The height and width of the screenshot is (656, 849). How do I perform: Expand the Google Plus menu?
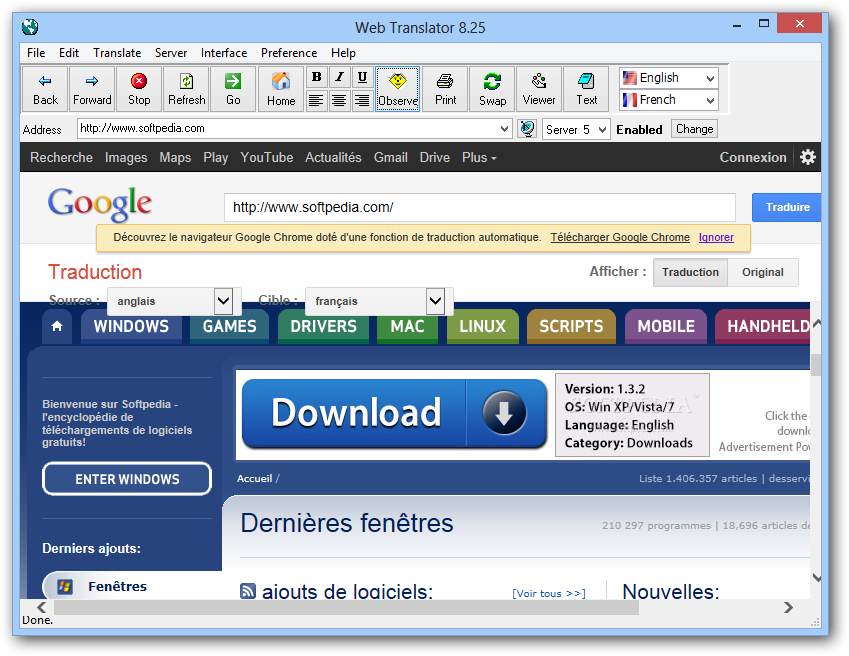click(479, 158)
